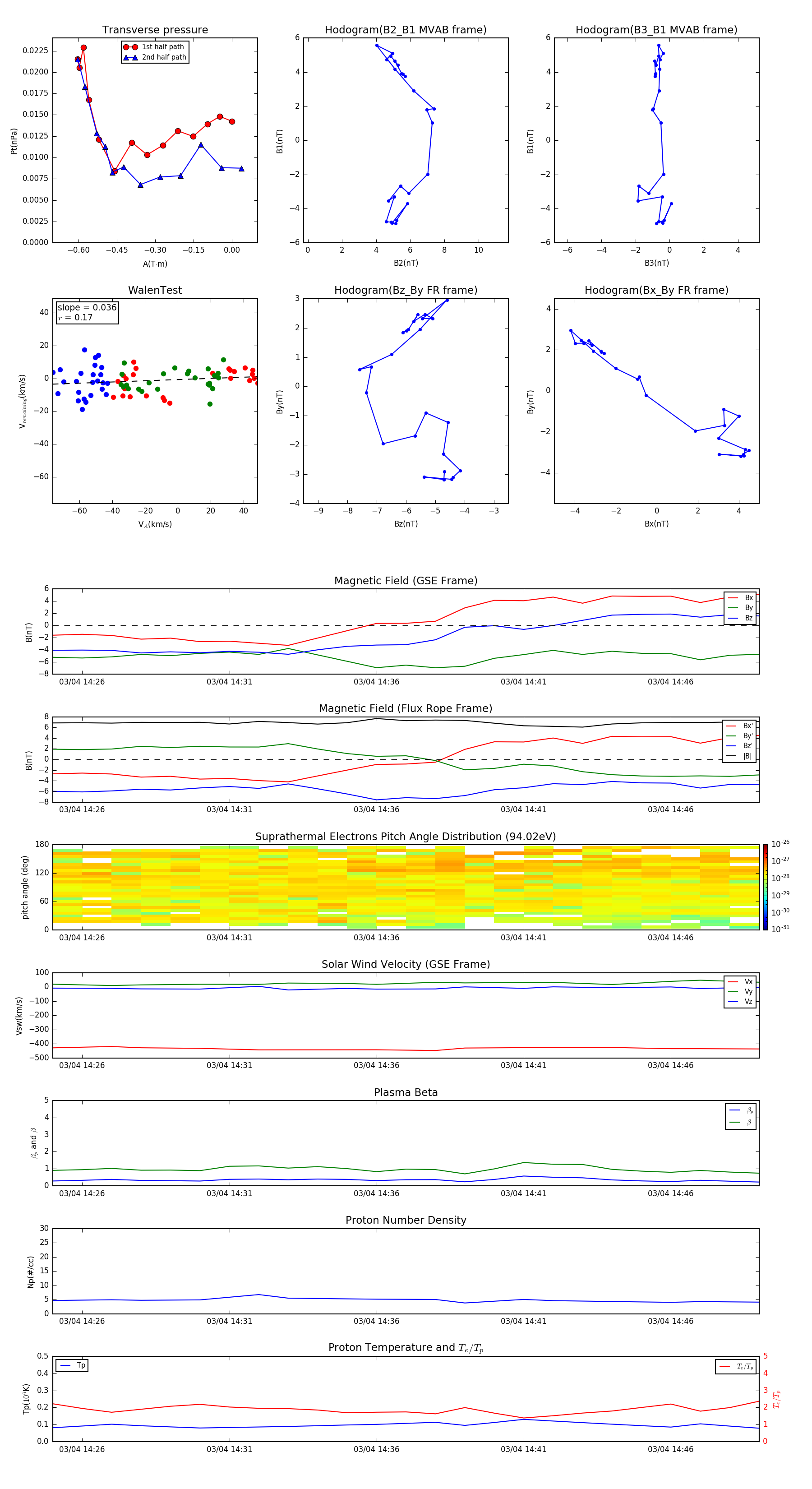Select the |B| legend entry
Screen dimensions: 812x1489
click(x=740, y=756)
